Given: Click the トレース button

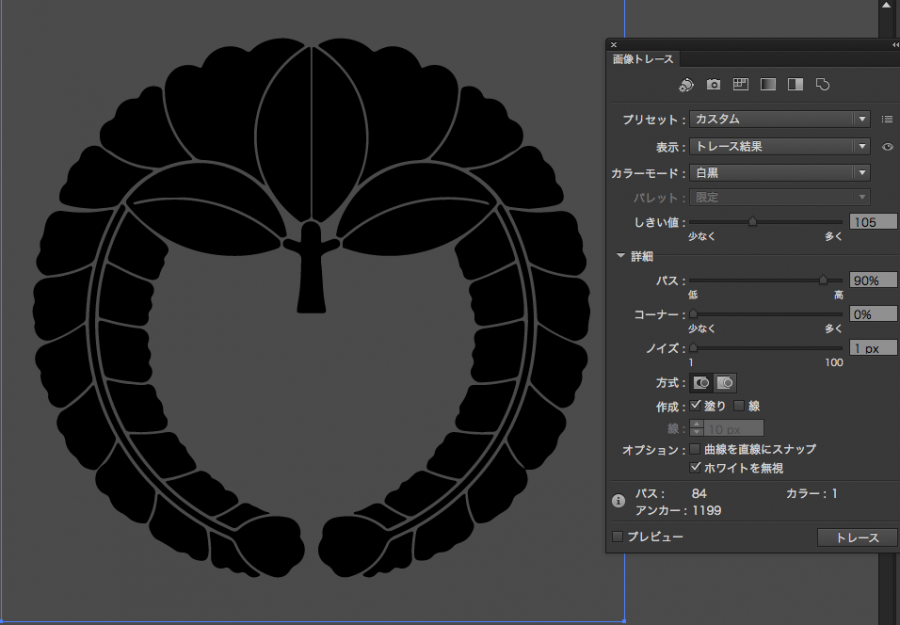Looking at the screenshot, I should click(857, 538).
